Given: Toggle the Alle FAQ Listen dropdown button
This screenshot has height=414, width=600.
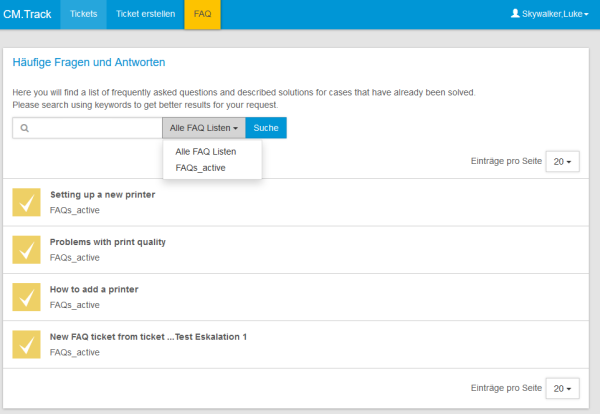Looking at the screenshot, I should tap(204, 128).
